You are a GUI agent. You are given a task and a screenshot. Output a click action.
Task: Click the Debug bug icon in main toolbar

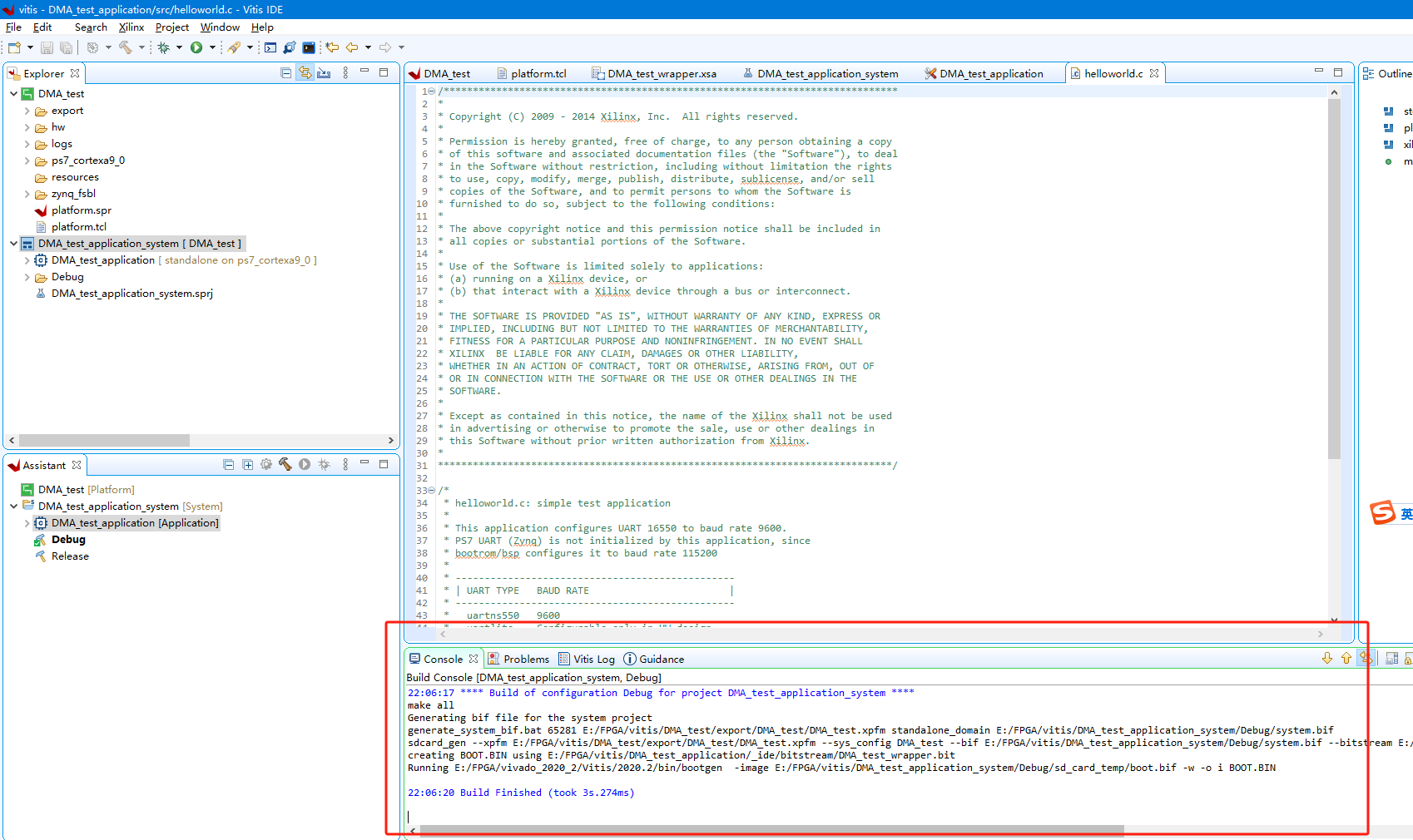[164, 47]
